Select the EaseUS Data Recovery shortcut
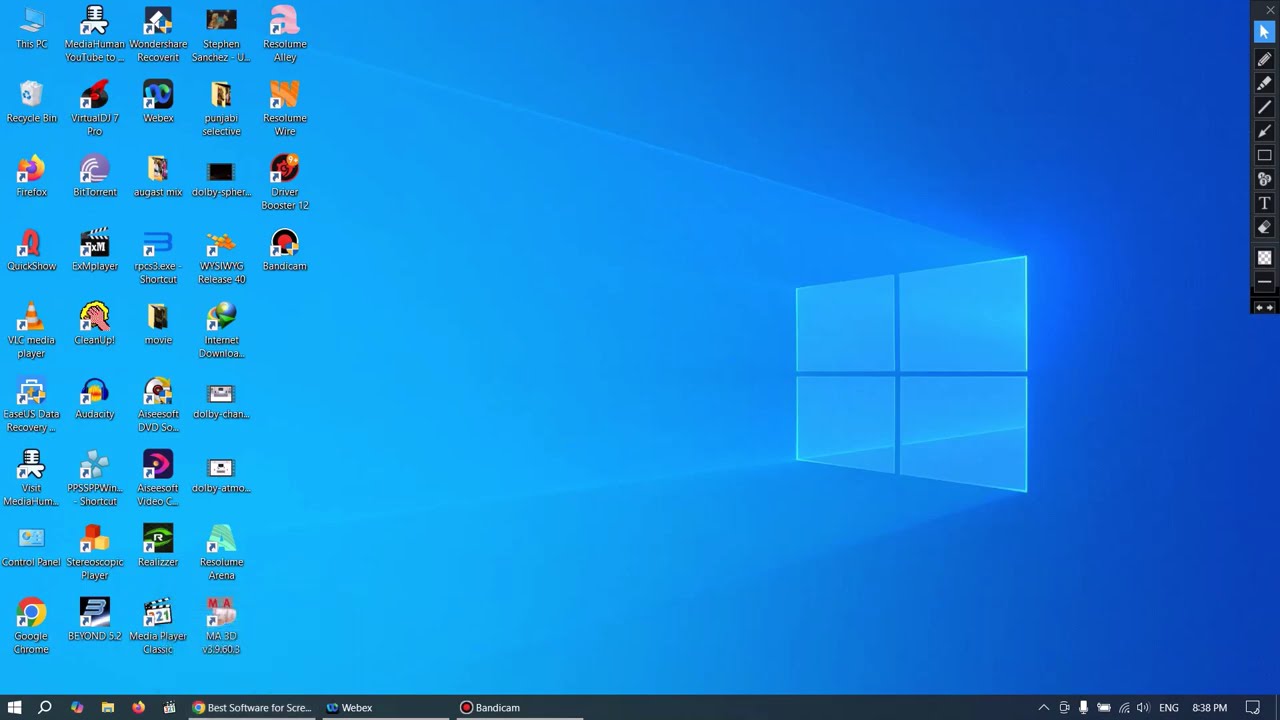Viewport: 1280px width, 720px height. coord(31,404)
